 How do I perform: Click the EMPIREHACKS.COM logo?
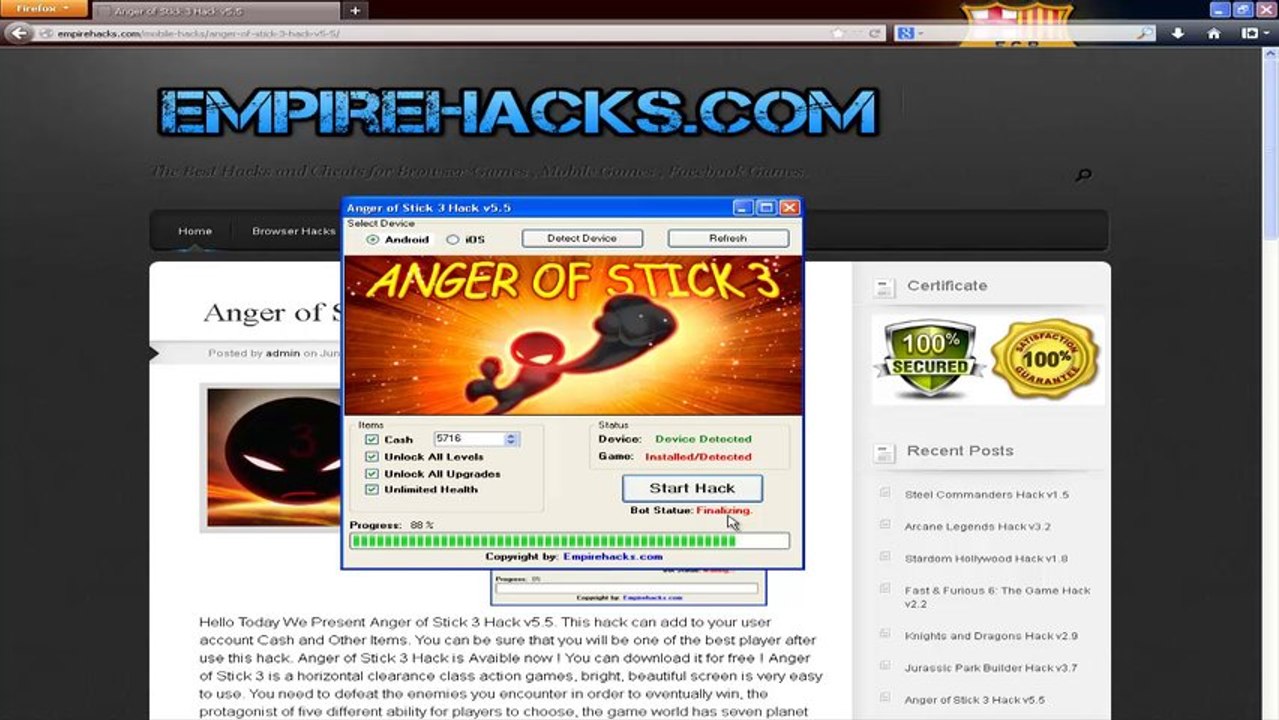click(518, 111)
